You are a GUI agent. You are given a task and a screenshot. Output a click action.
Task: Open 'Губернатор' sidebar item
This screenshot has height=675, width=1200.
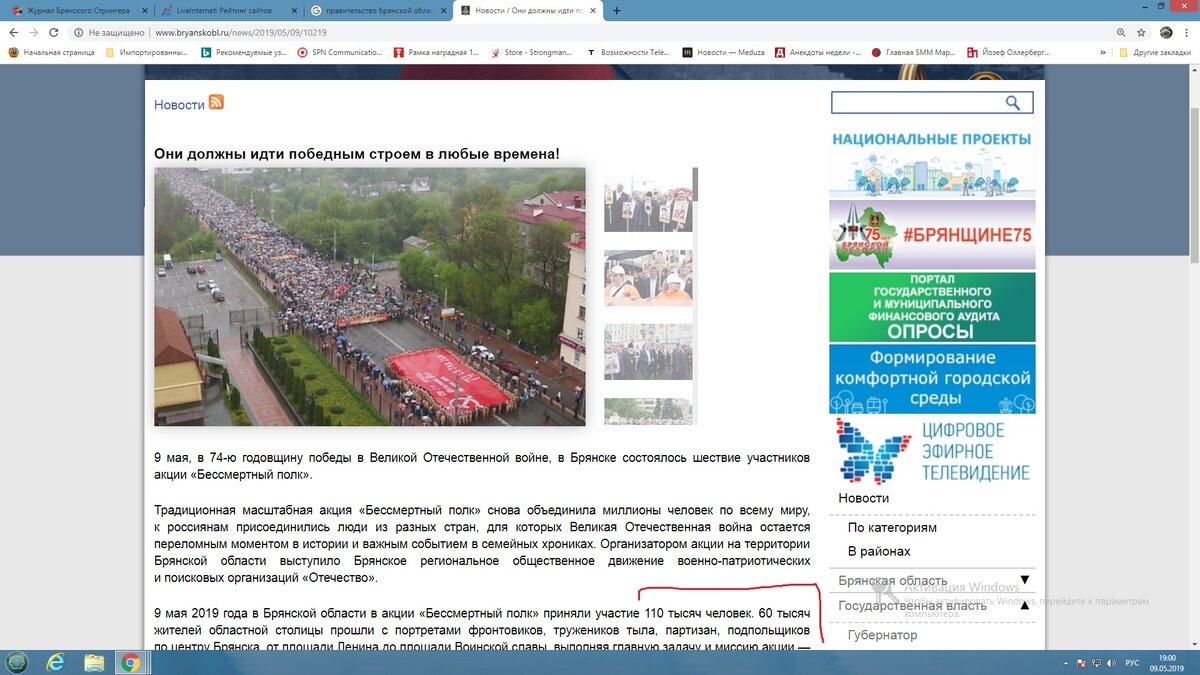click(882, 635)
